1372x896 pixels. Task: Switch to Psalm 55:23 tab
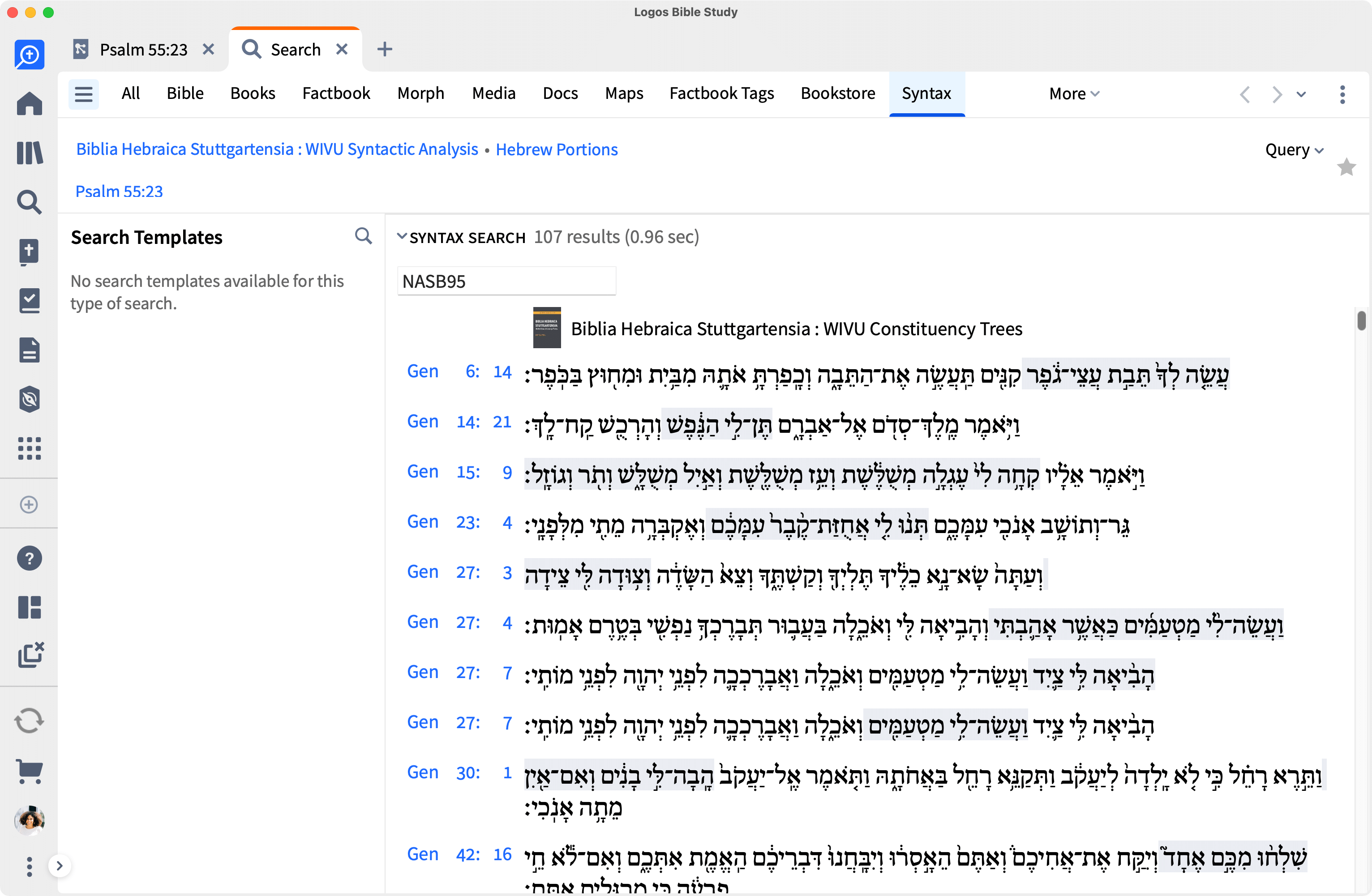pos(144,50)
